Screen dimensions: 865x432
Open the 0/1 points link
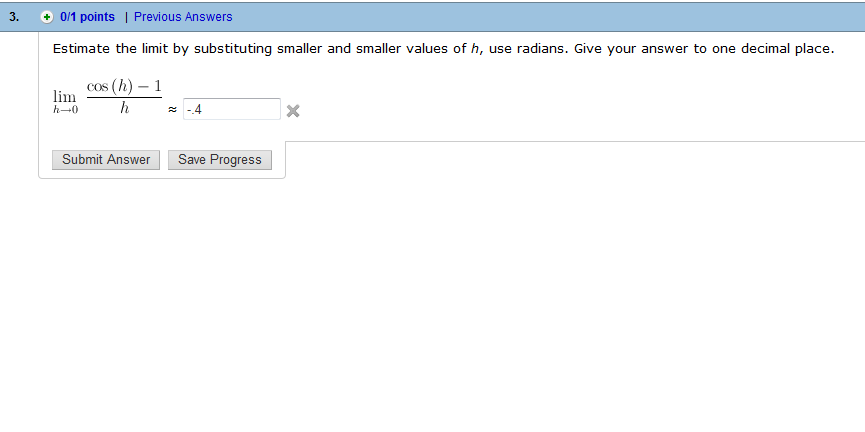(x=87, y=17)
